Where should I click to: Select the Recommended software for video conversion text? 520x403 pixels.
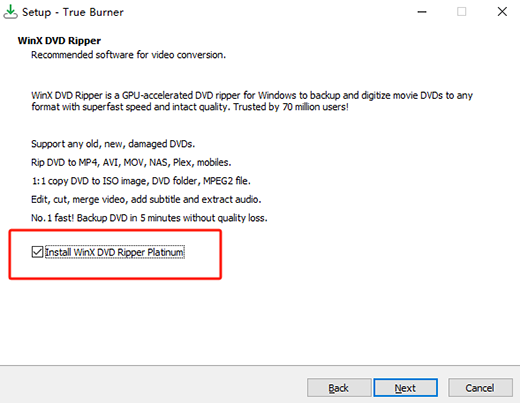[x=128, y=55]
